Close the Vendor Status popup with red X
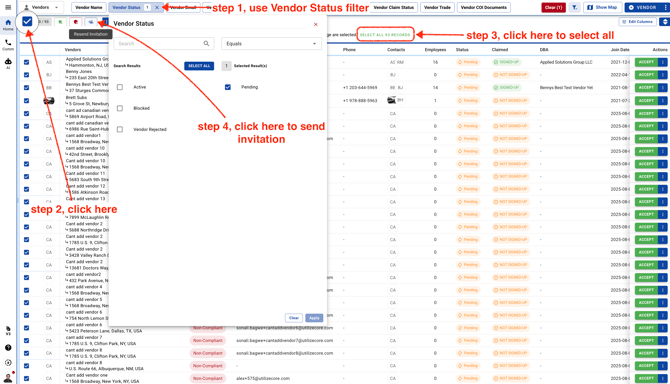Screen dimensions: 670x384 (x=316, y=24)
